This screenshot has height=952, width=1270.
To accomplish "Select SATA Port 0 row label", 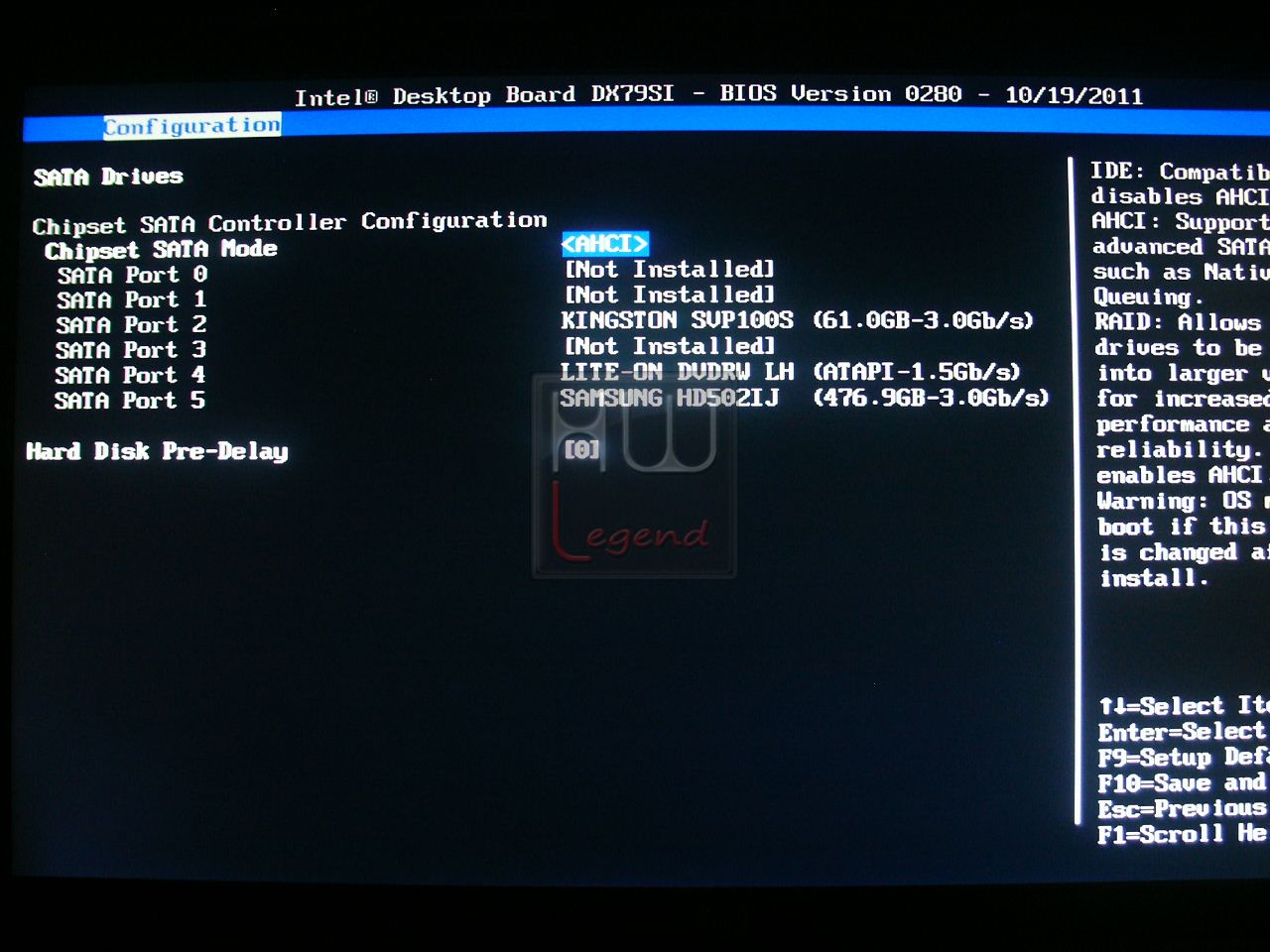I will pyautogui.click(x=132, y=275).
